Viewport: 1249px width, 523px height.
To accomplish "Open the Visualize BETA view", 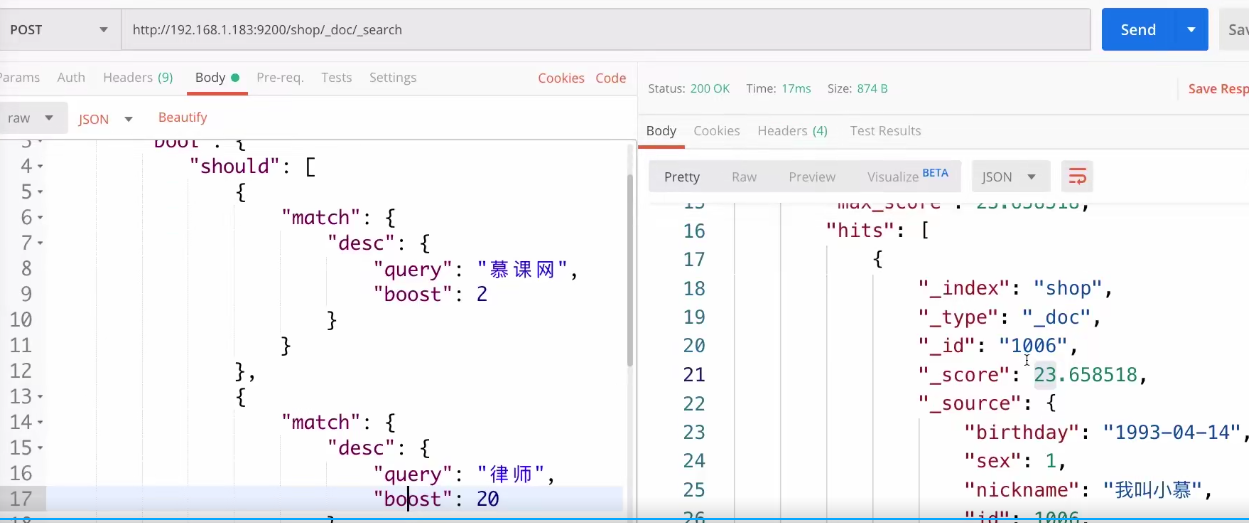I will 907,176.
